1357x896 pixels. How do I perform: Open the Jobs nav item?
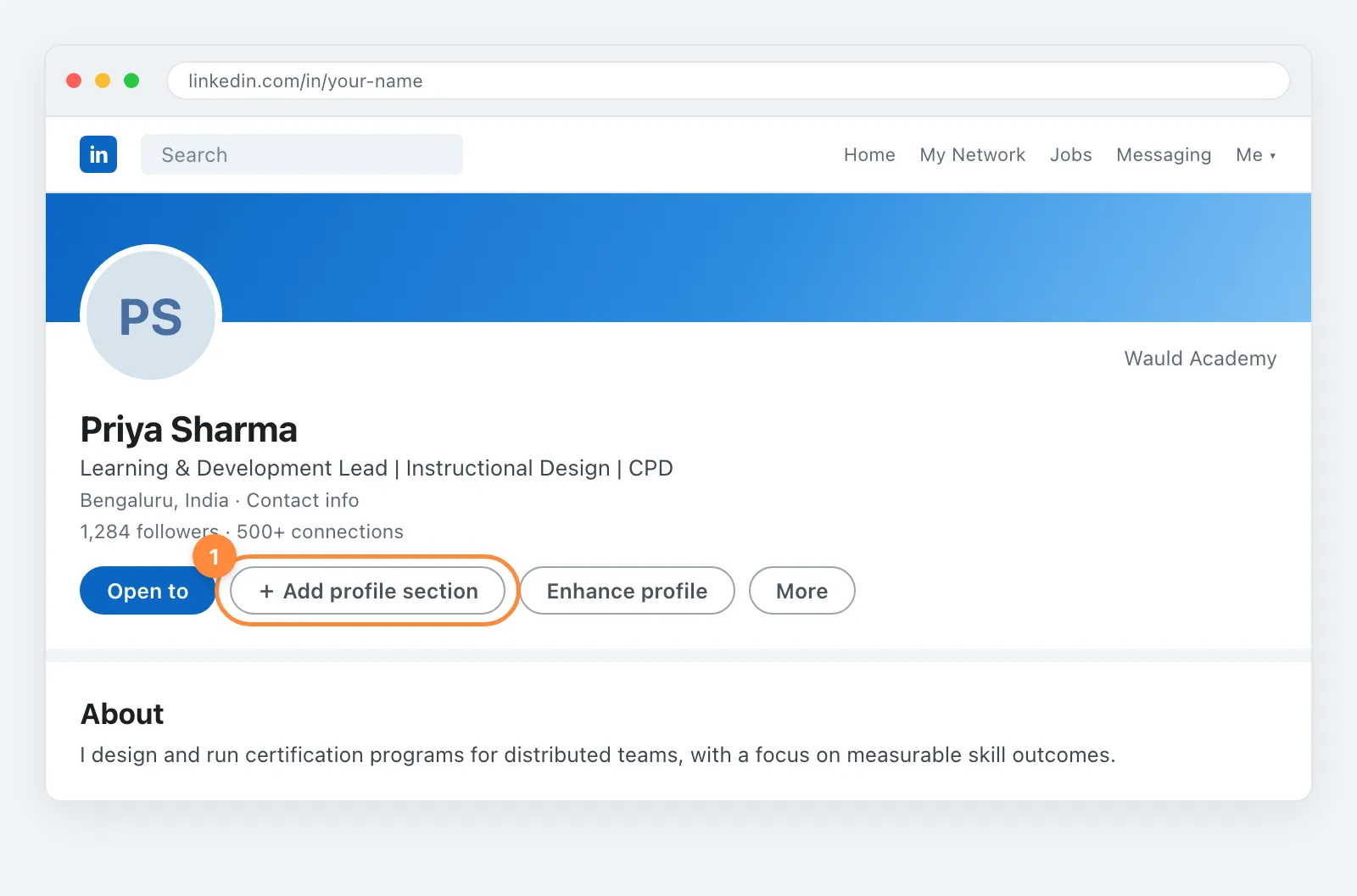coord(1070,155)
